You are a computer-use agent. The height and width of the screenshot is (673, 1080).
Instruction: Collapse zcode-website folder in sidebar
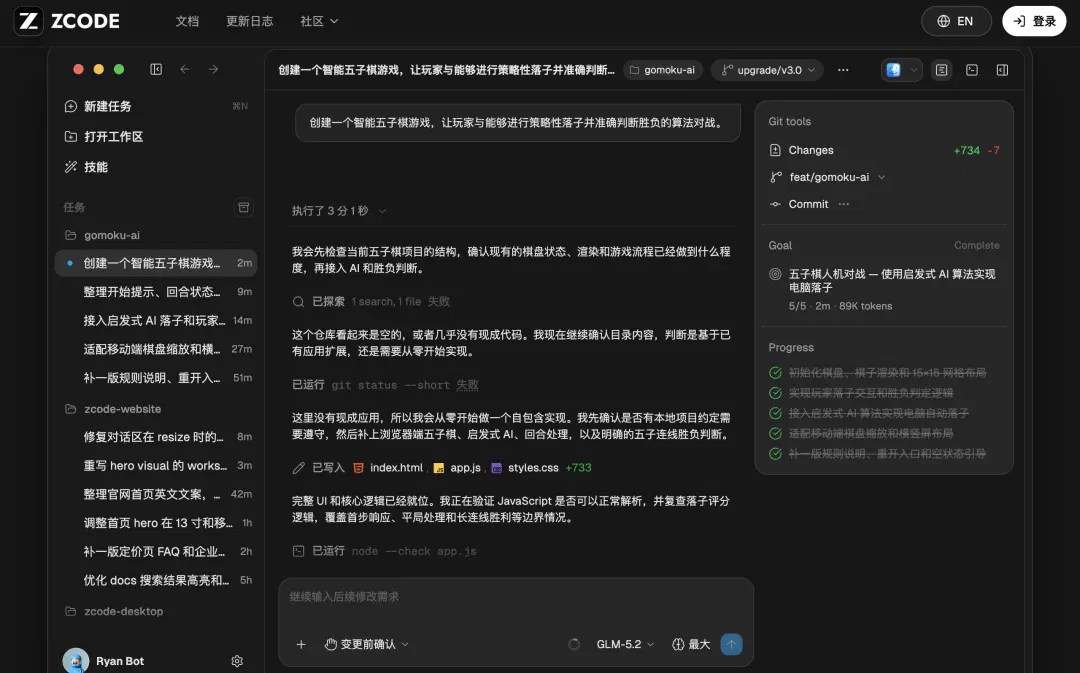[113, 408]
